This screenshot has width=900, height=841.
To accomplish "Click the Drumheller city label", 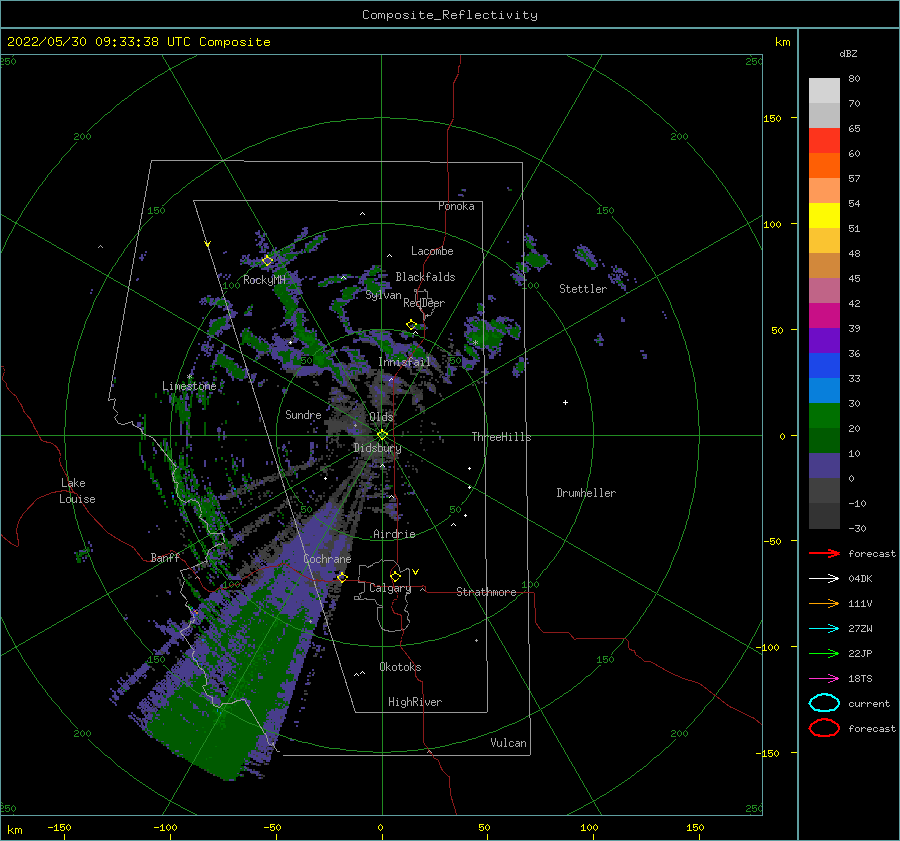I will click(x=586, y=493).
